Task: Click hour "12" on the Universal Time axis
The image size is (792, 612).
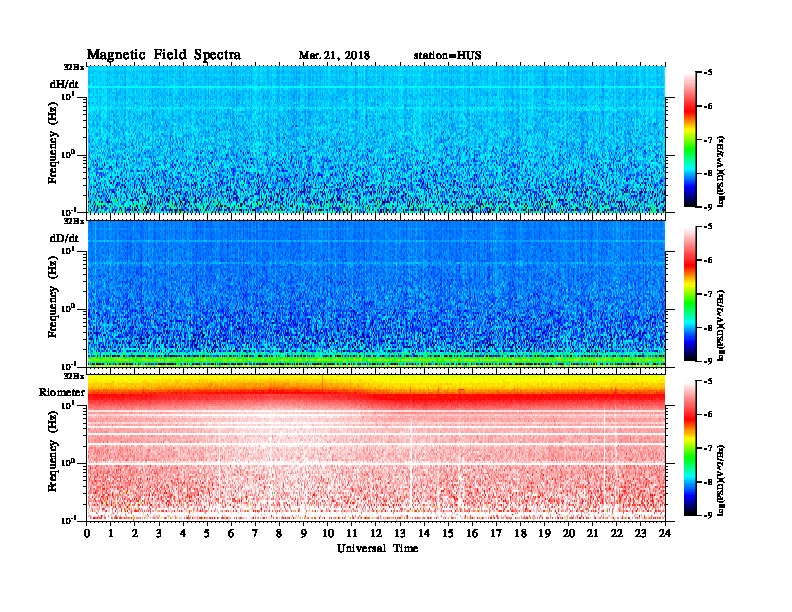Action: click(x=376, y=534)
